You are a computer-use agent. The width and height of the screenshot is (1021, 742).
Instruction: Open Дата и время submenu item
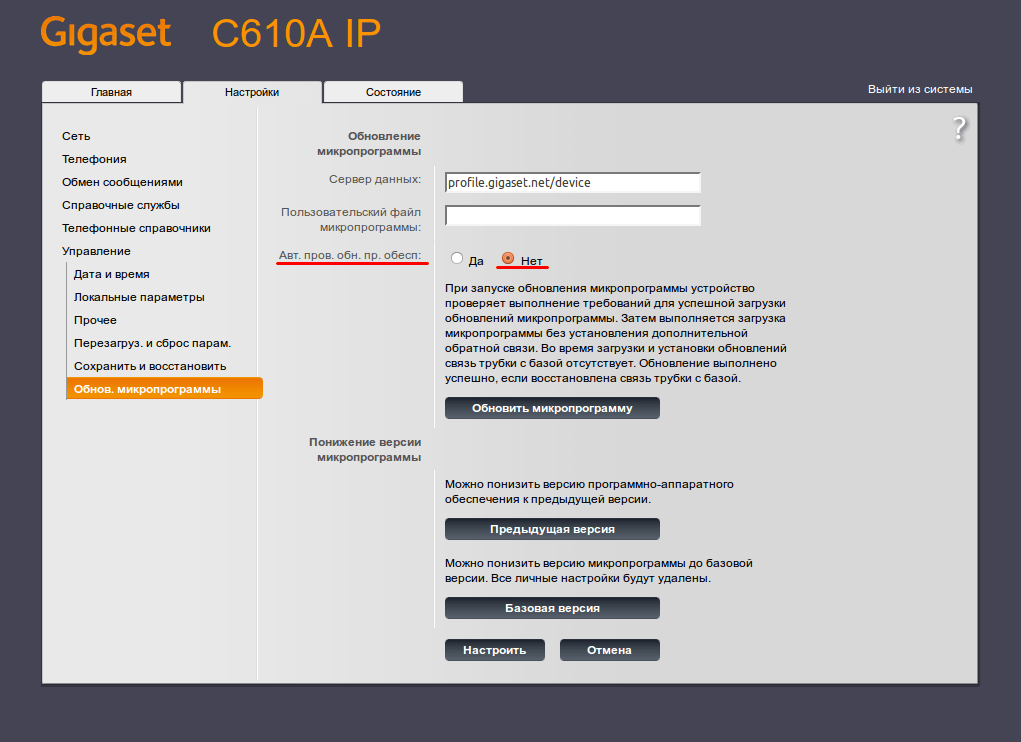point(111,274)
